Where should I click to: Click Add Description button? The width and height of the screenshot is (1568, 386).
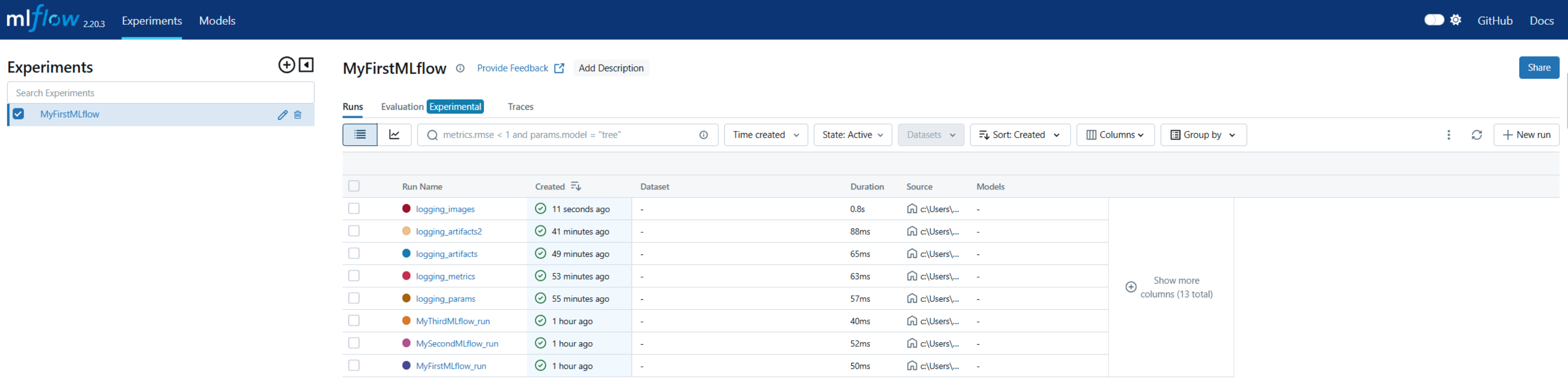(611, 68)
